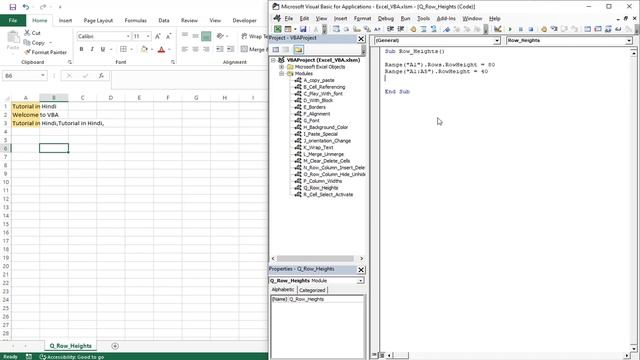Open the Calibri font name dropdown
This screenshot has width=640, height=360.
[x=128, y=36]
